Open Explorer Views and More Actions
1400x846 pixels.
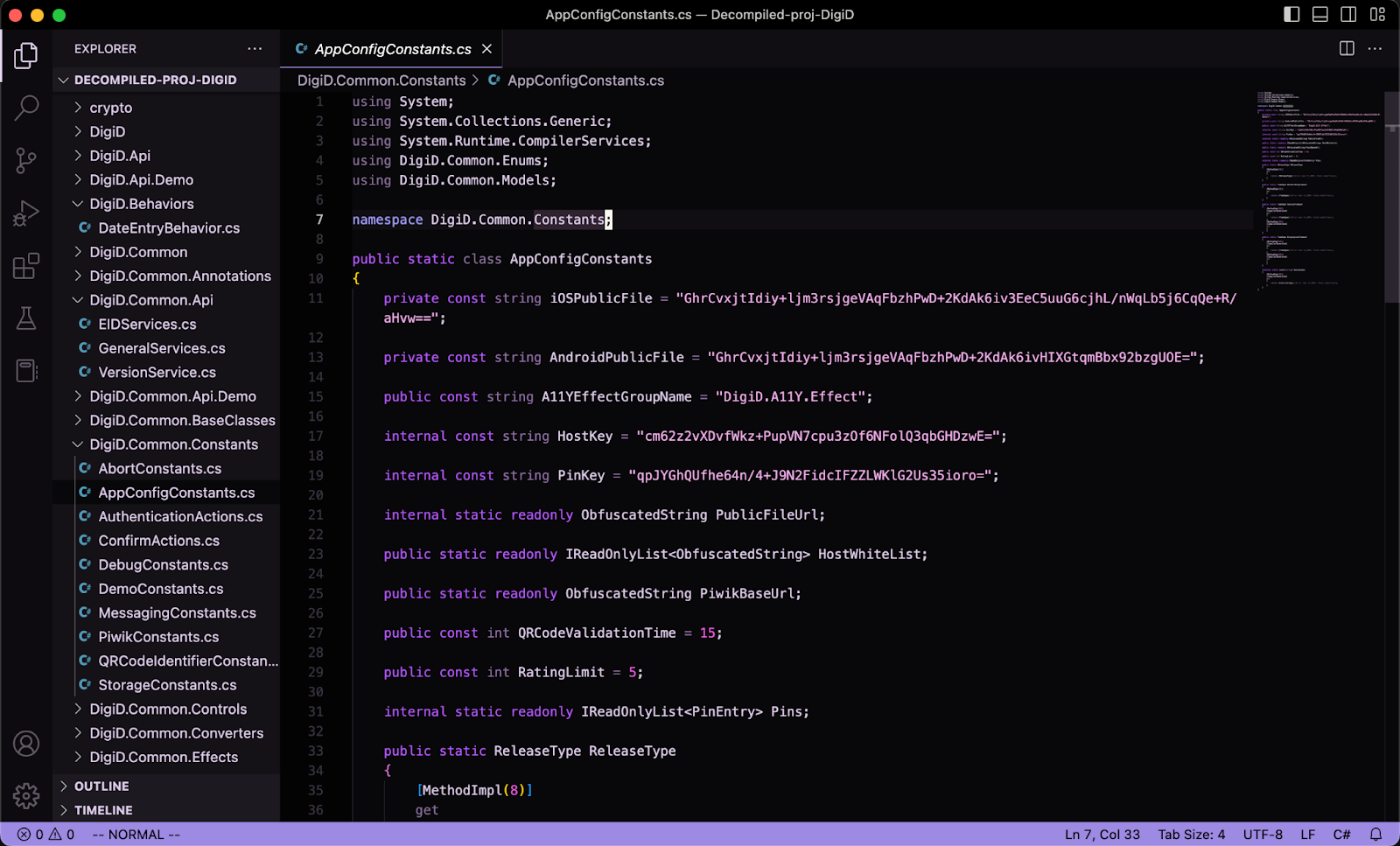pyautogui.click(x=255, y=49)
